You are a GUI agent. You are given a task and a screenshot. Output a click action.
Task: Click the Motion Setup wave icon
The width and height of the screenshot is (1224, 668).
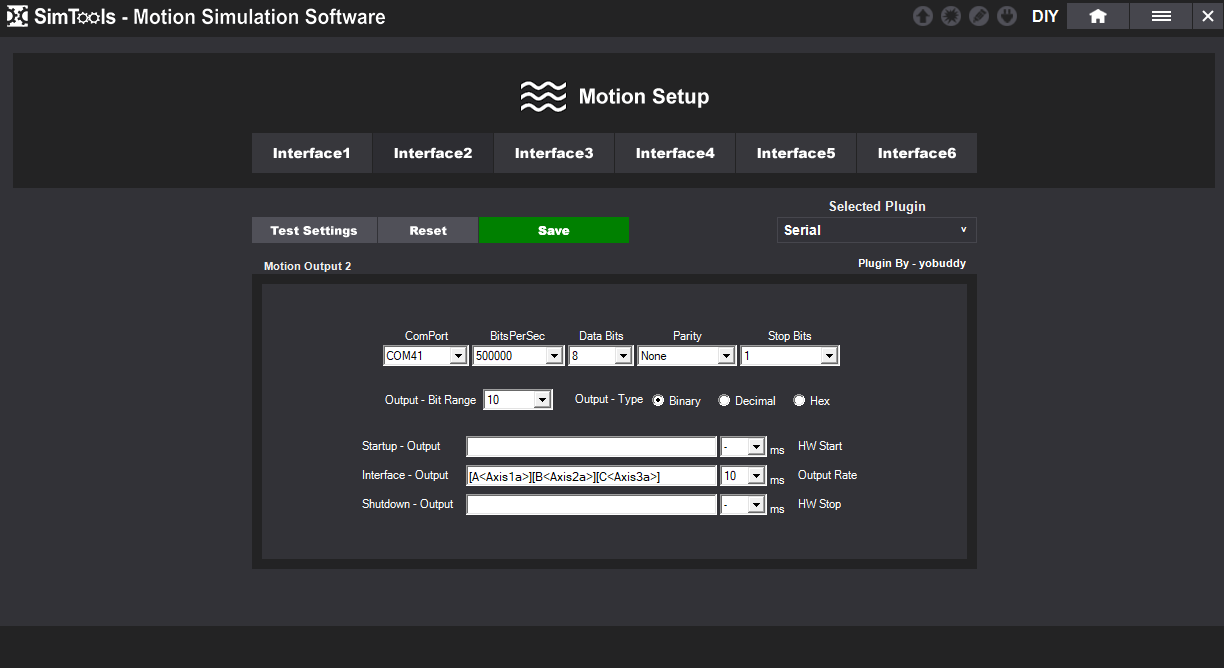coord(543,97)
